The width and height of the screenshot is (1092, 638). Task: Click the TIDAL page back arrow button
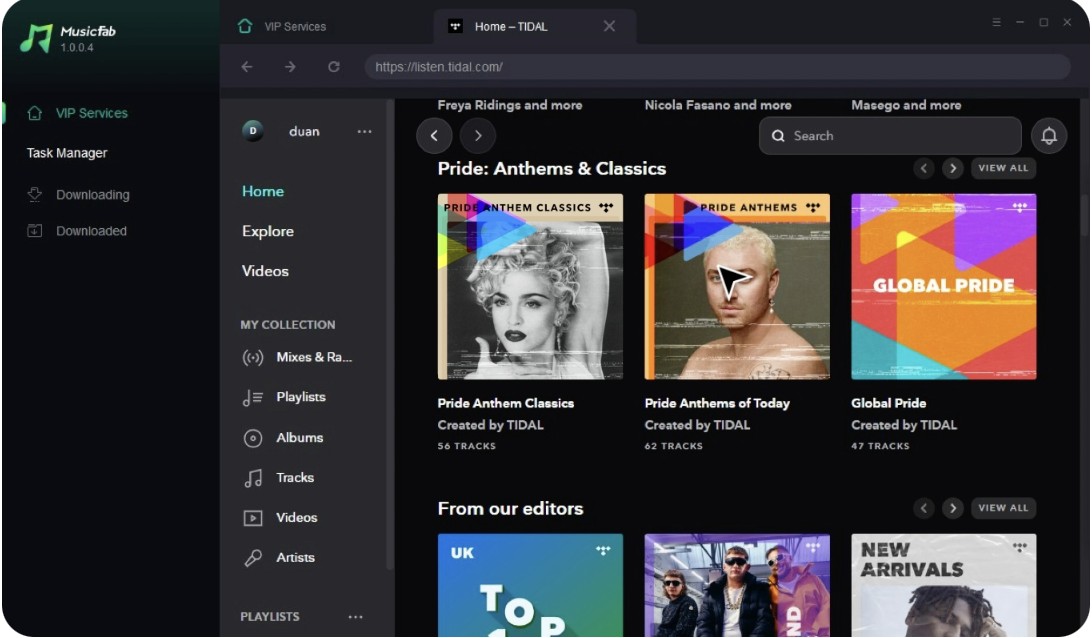435,136
